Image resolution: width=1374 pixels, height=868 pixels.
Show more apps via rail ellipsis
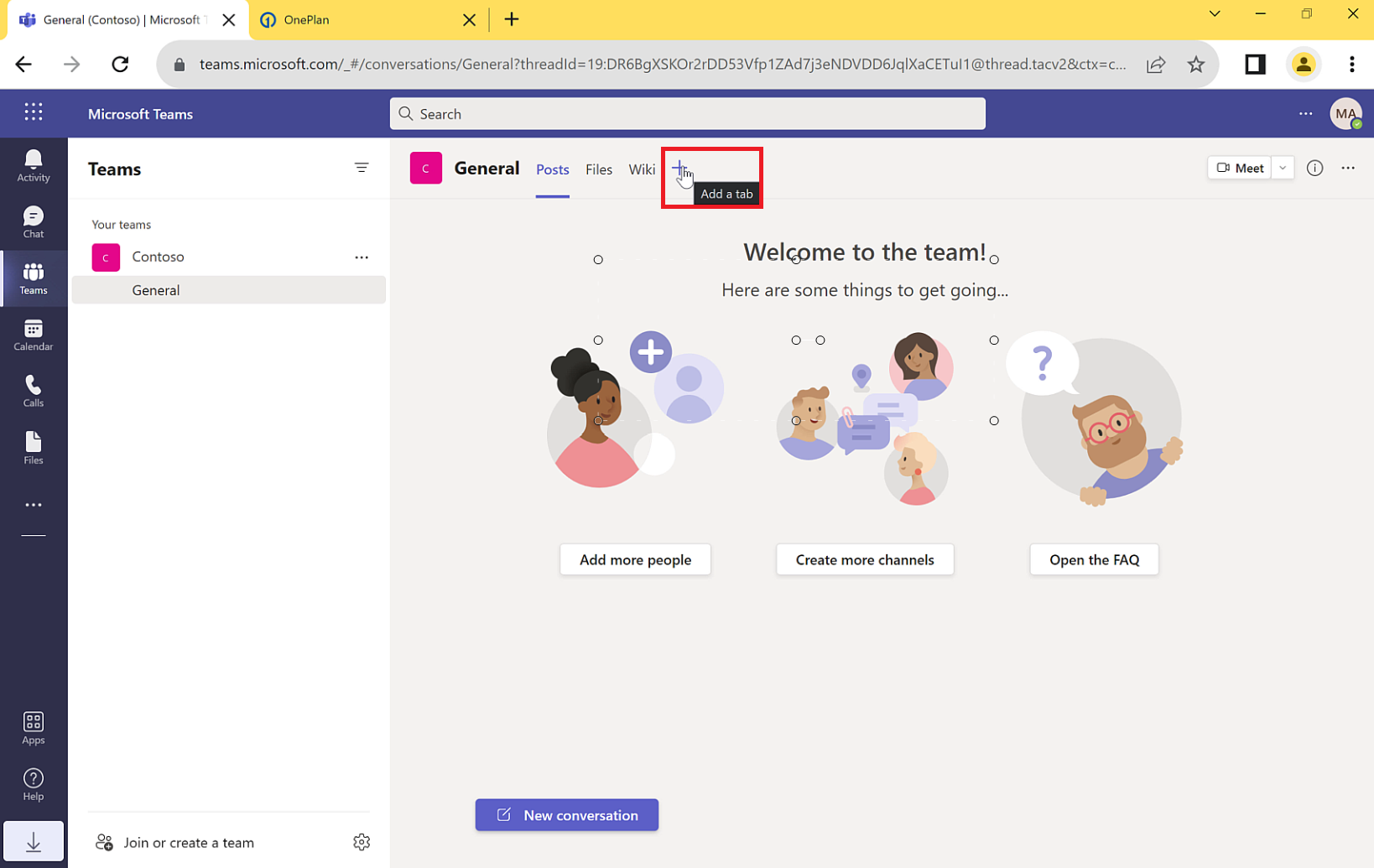[34, 505]
